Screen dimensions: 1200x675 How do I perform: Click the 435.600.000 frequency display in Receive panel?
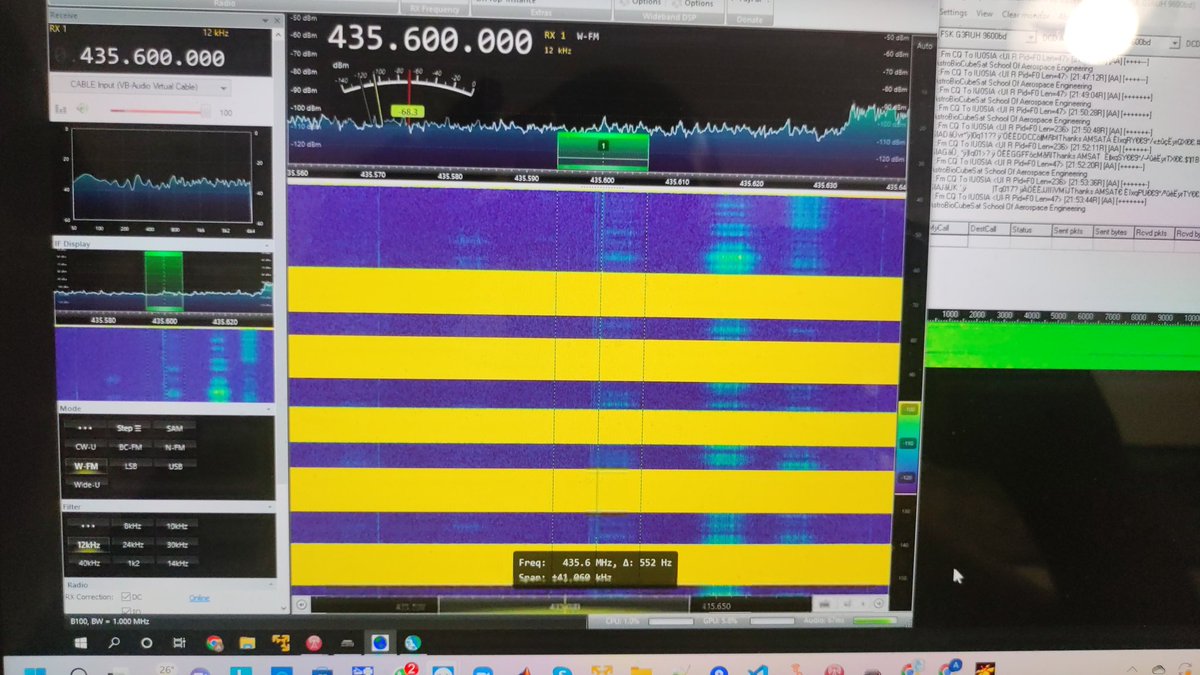pos(152,58)
